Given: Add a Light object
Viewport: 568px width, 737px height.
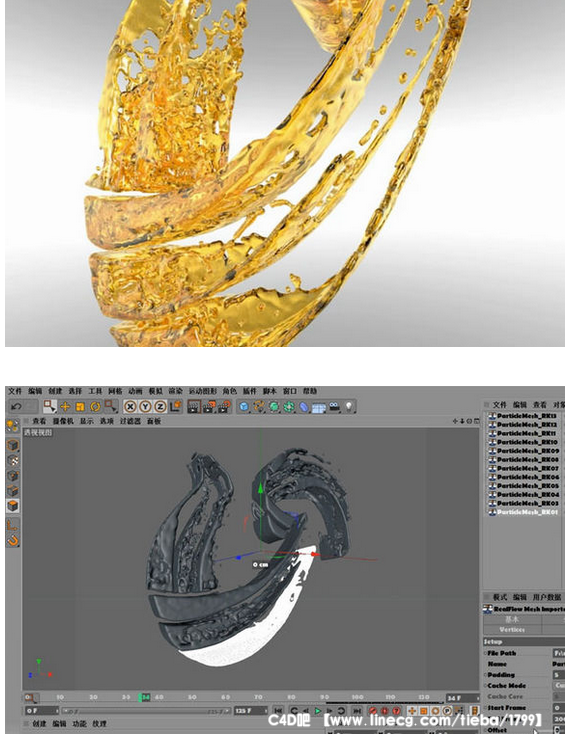Looking at the screenshot, I should [x=349, y=407].
